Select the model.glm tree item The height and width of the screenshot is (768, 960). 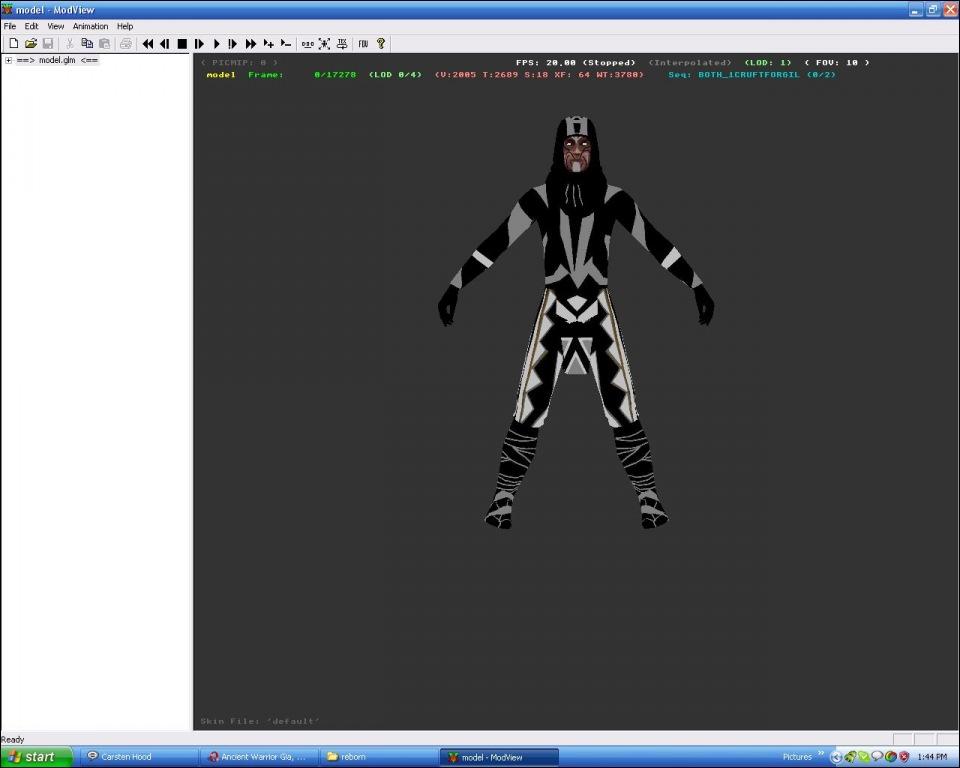pyautogui.click(x=57, y=60)
